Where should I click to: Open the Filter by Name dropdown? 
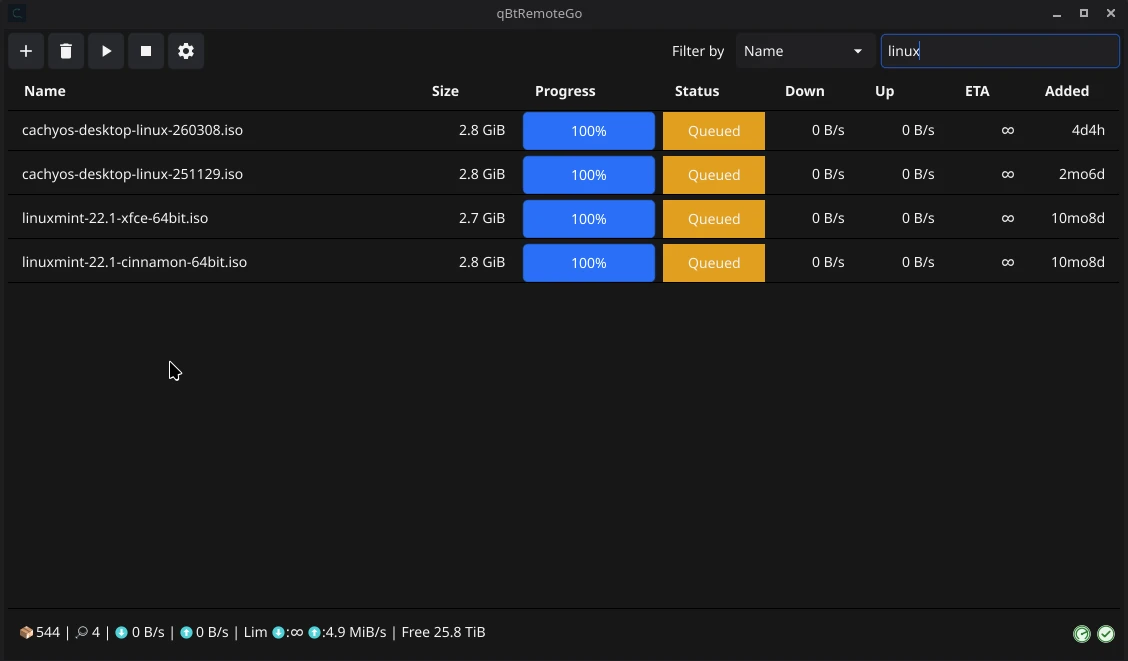click(804, 51)
